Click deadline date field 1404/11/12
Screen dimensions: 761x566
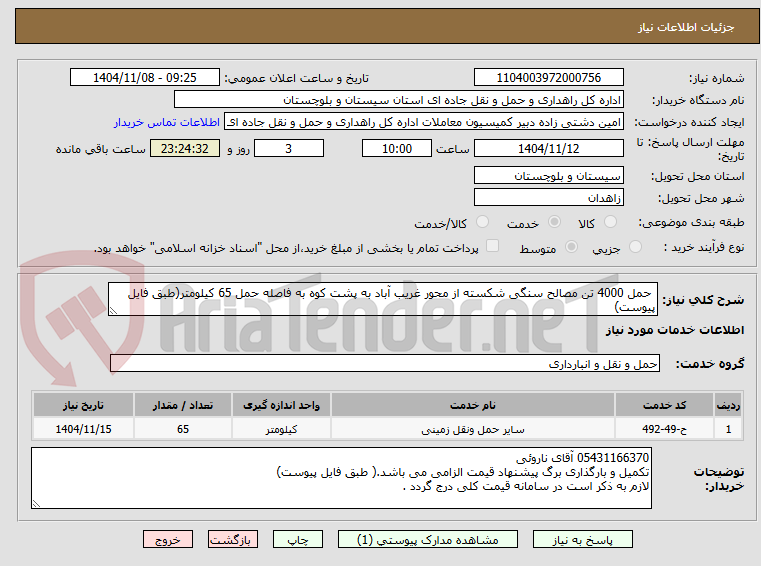point(548,149)
